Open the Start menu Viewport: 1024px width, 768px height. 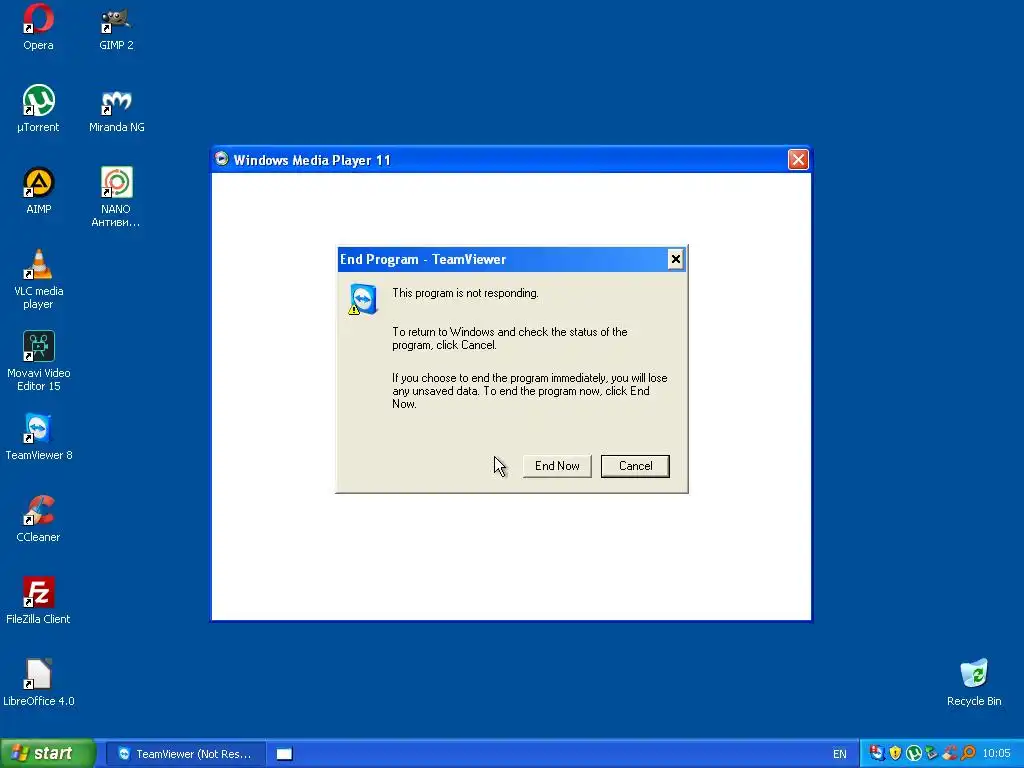pos(47,754)
